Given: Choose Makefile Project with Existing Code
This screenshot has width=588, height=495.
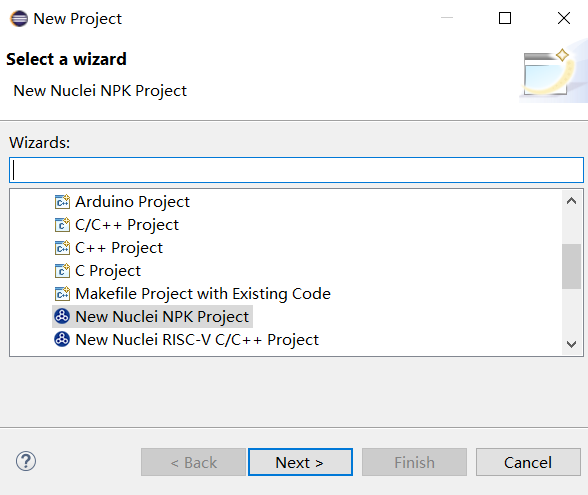Looking at the screenshot, I should pos(203,294).
